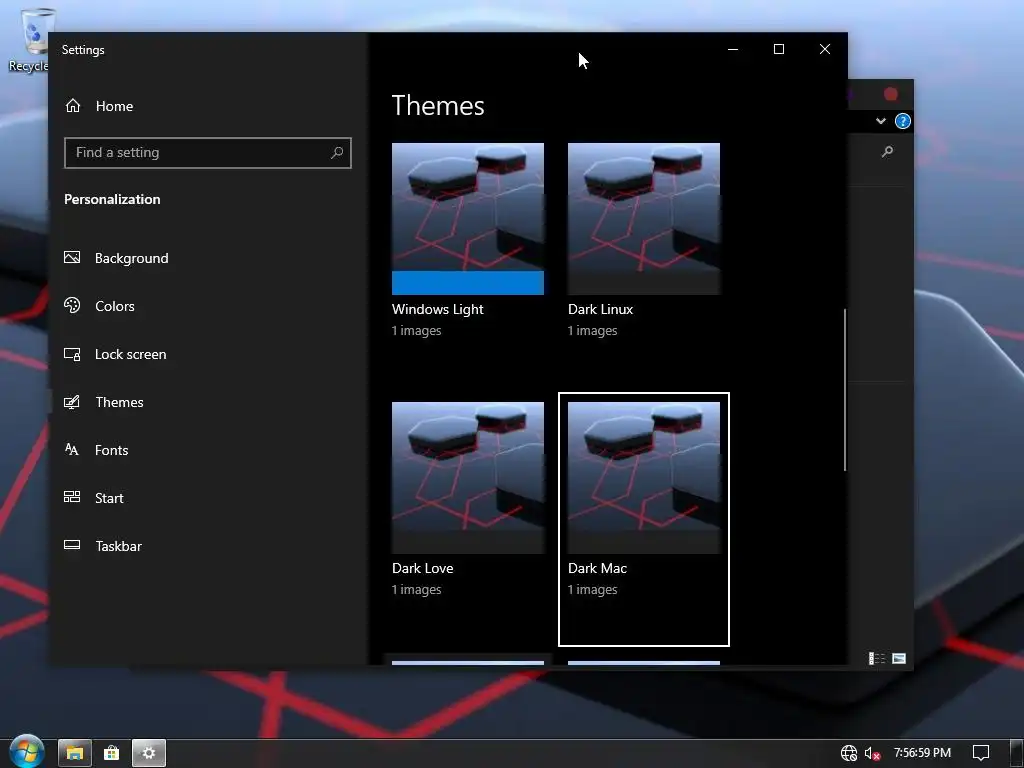Minimize the Settings window

pos(733,49)
